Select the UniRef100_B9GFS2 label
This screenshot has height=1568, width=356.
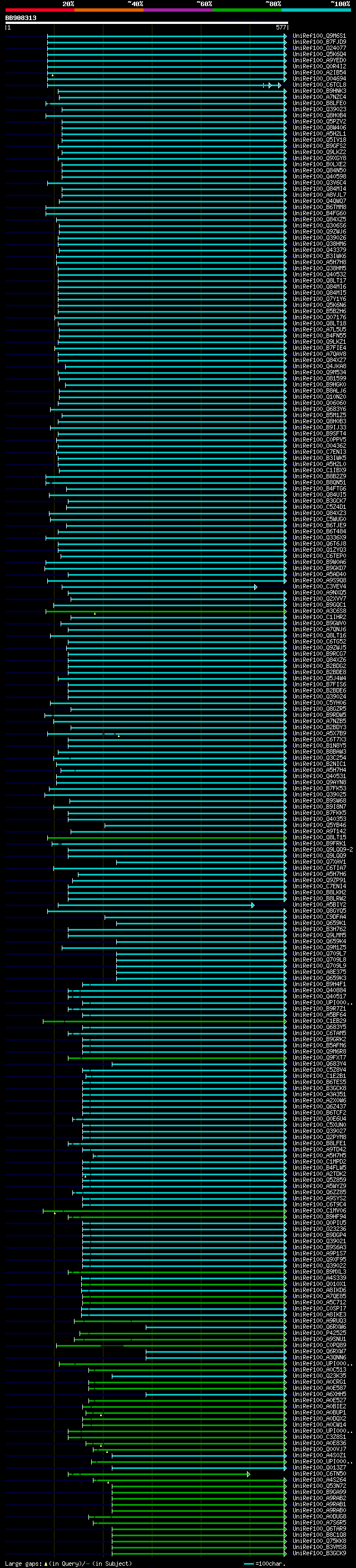point(319,146)
